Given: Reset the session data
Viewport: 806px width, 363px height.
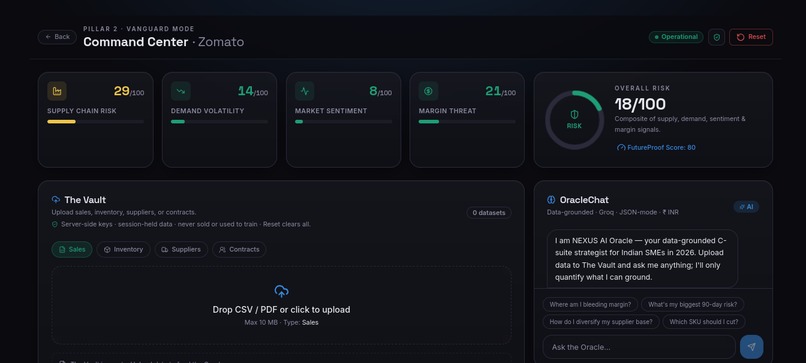Looking at the screenshot, I should pos(750,37).
